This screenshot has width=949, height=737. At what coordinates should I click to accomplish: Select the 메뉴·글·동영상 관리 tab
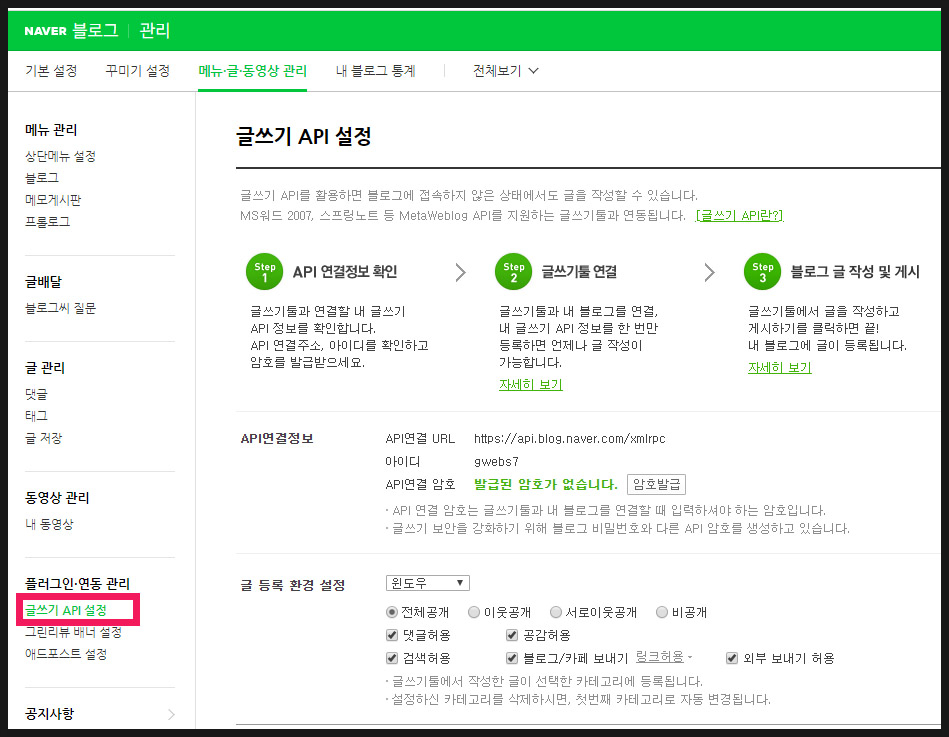(x=252, y=71)
